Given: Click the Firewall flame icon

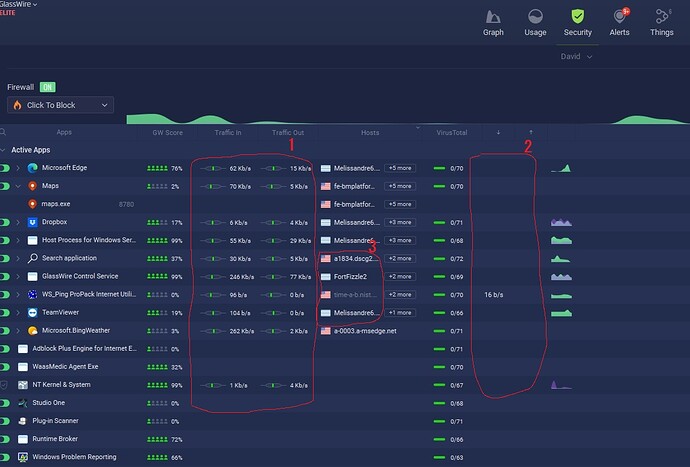Looking at the screenshot, I should (x=18, y=105).
